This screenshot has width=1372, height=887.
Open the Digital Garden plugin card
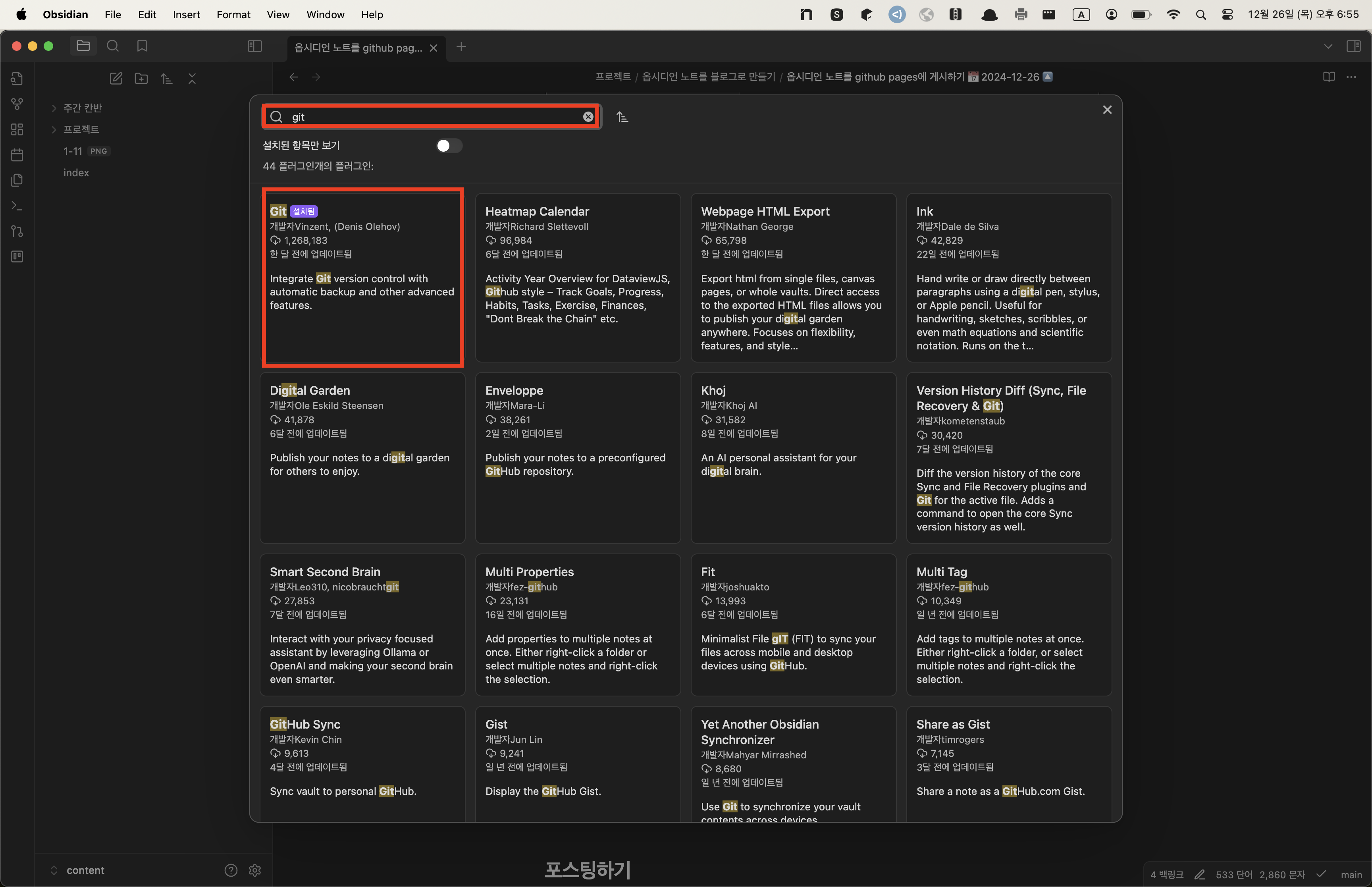[x=362, y=458]
